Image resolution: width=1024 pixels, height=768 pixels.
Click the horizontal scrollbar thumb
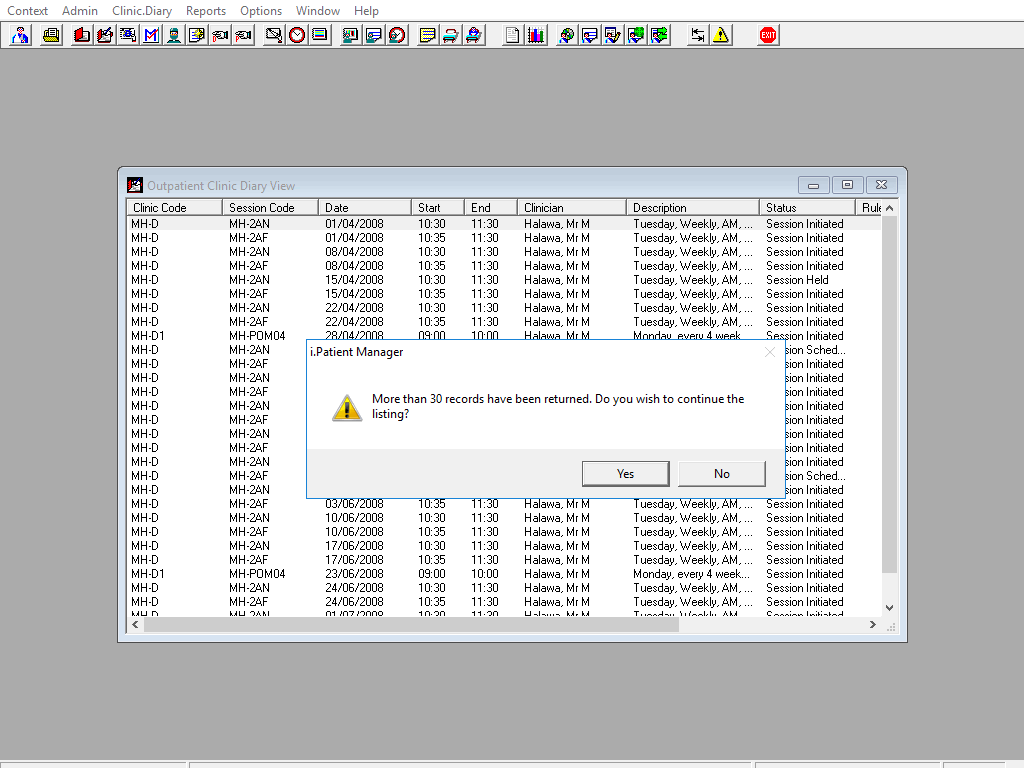(x=411, y=625)
